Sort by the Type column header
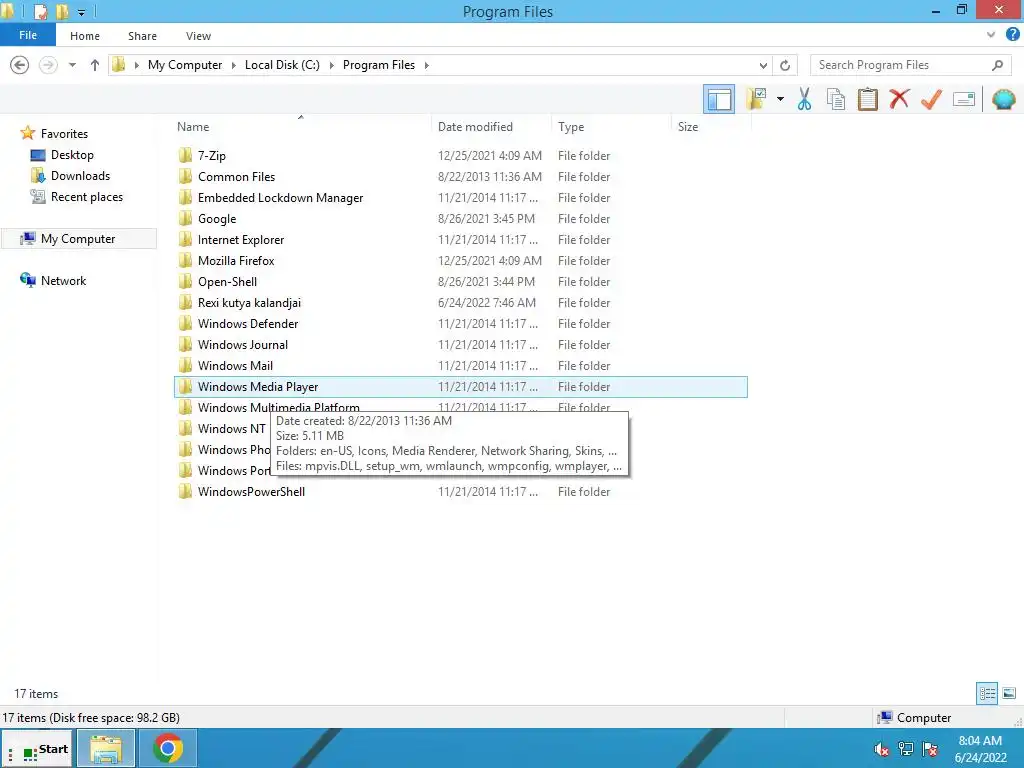 point(571,127)
